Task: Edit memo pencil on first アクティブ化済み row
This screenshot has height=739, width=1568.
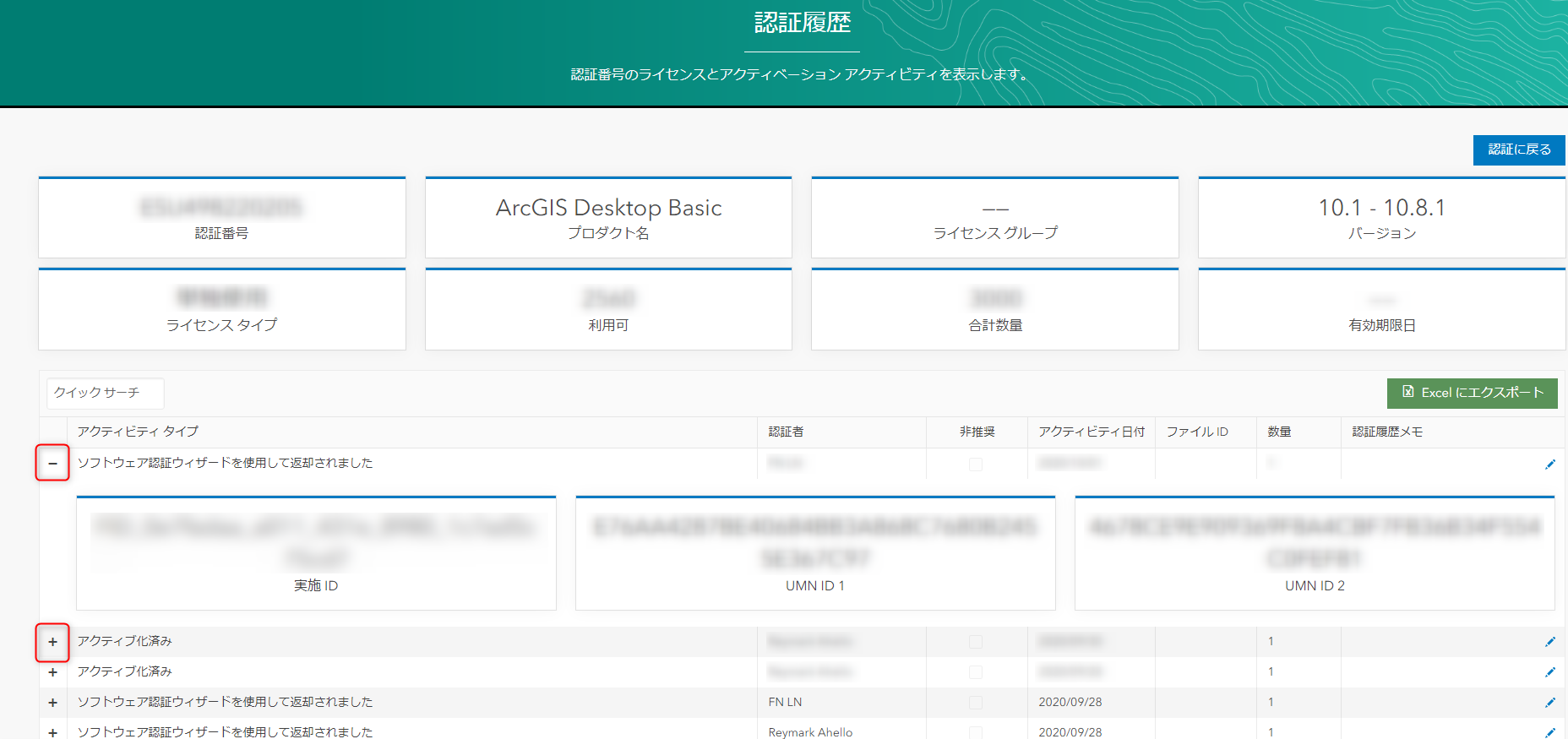Action: click(x=1549, y=642)
